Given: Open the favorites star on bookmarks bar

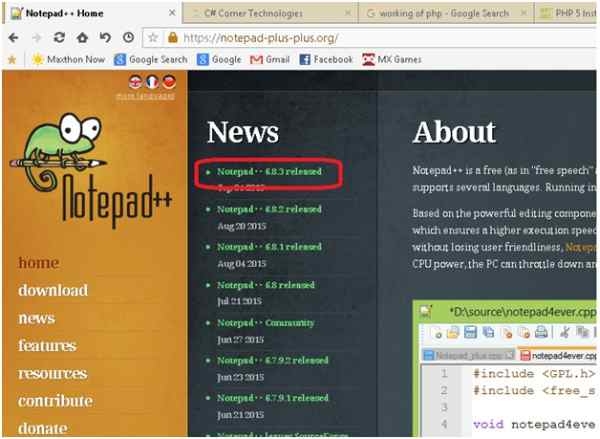Looking at the screenshot, I should [12, 59].
